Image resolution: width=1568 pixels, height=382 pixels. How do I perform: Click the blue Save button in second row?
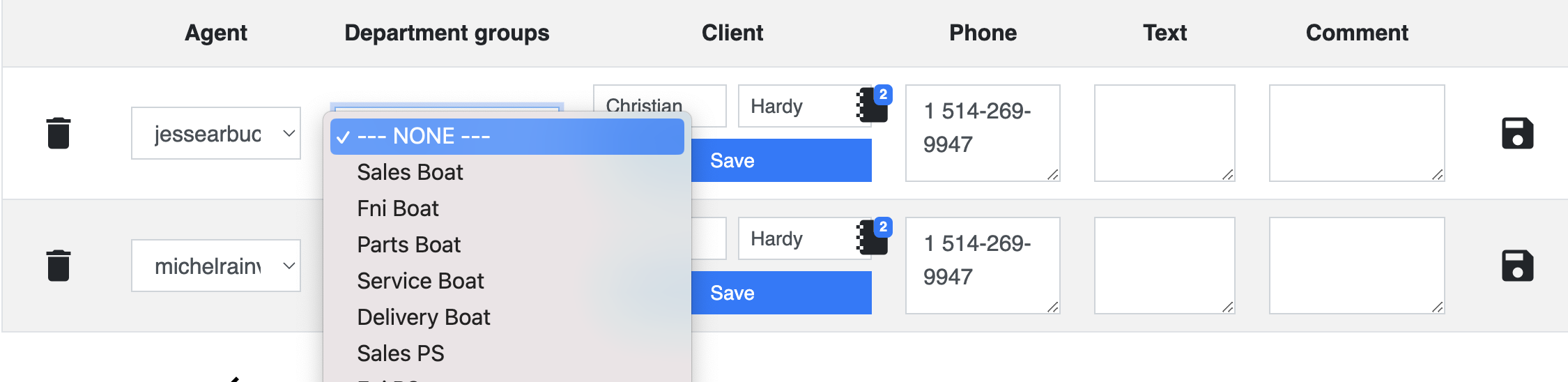(781, 293)
